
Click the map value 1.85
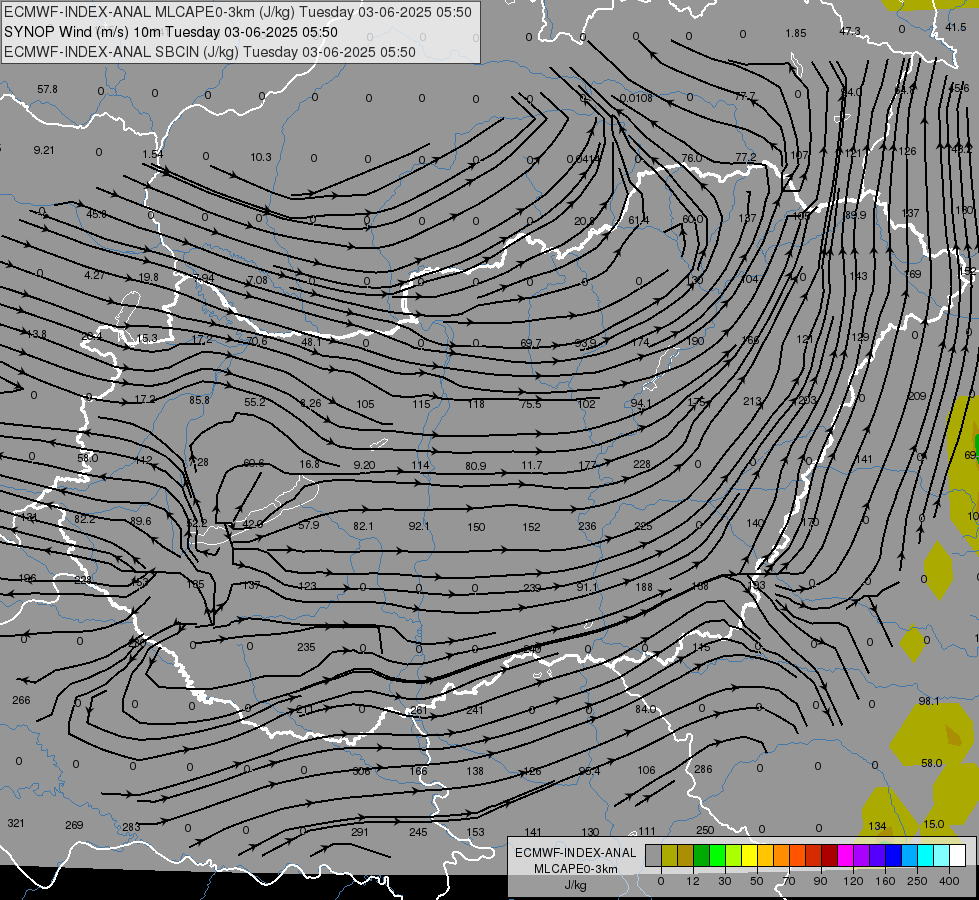(x=796, y=33)
